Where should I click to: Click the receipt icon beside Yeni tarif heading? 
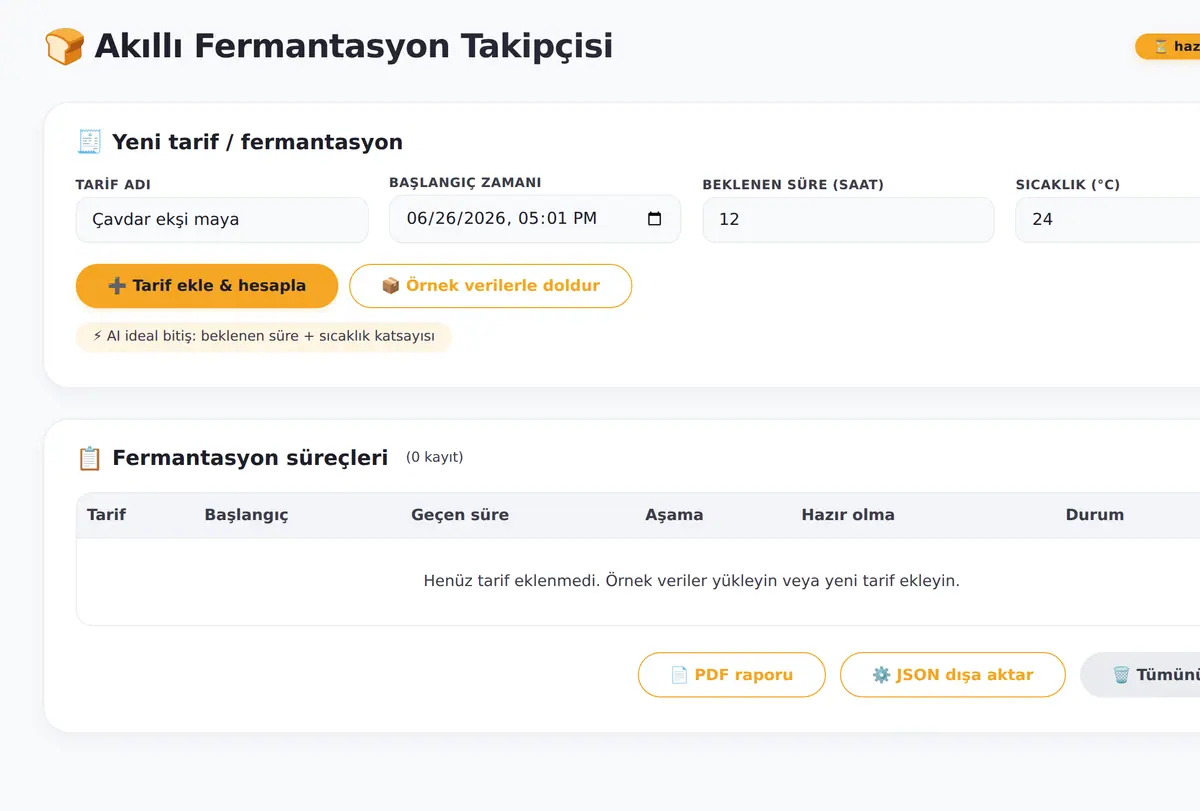coord(89,142)
